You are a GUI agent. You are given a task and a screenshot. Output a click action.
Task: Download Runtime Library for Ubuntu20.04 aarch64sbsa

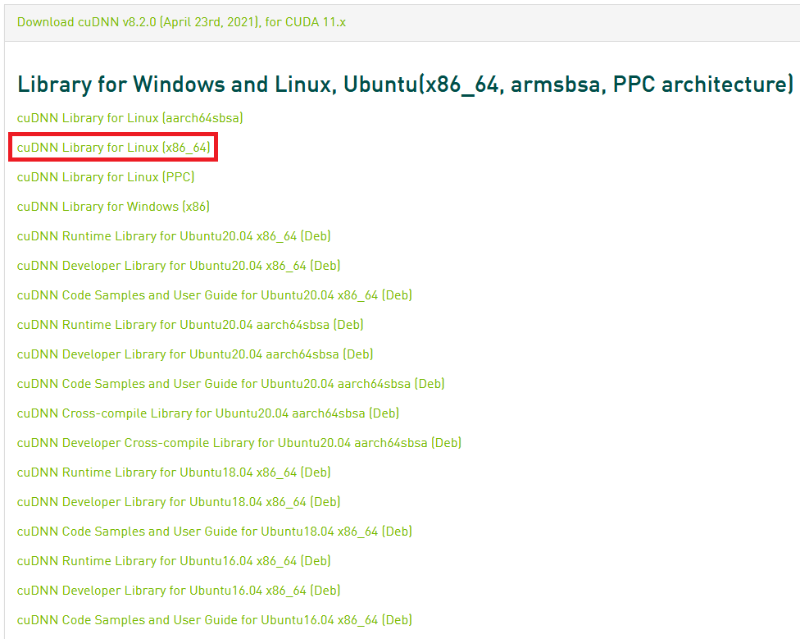(190, 325)
